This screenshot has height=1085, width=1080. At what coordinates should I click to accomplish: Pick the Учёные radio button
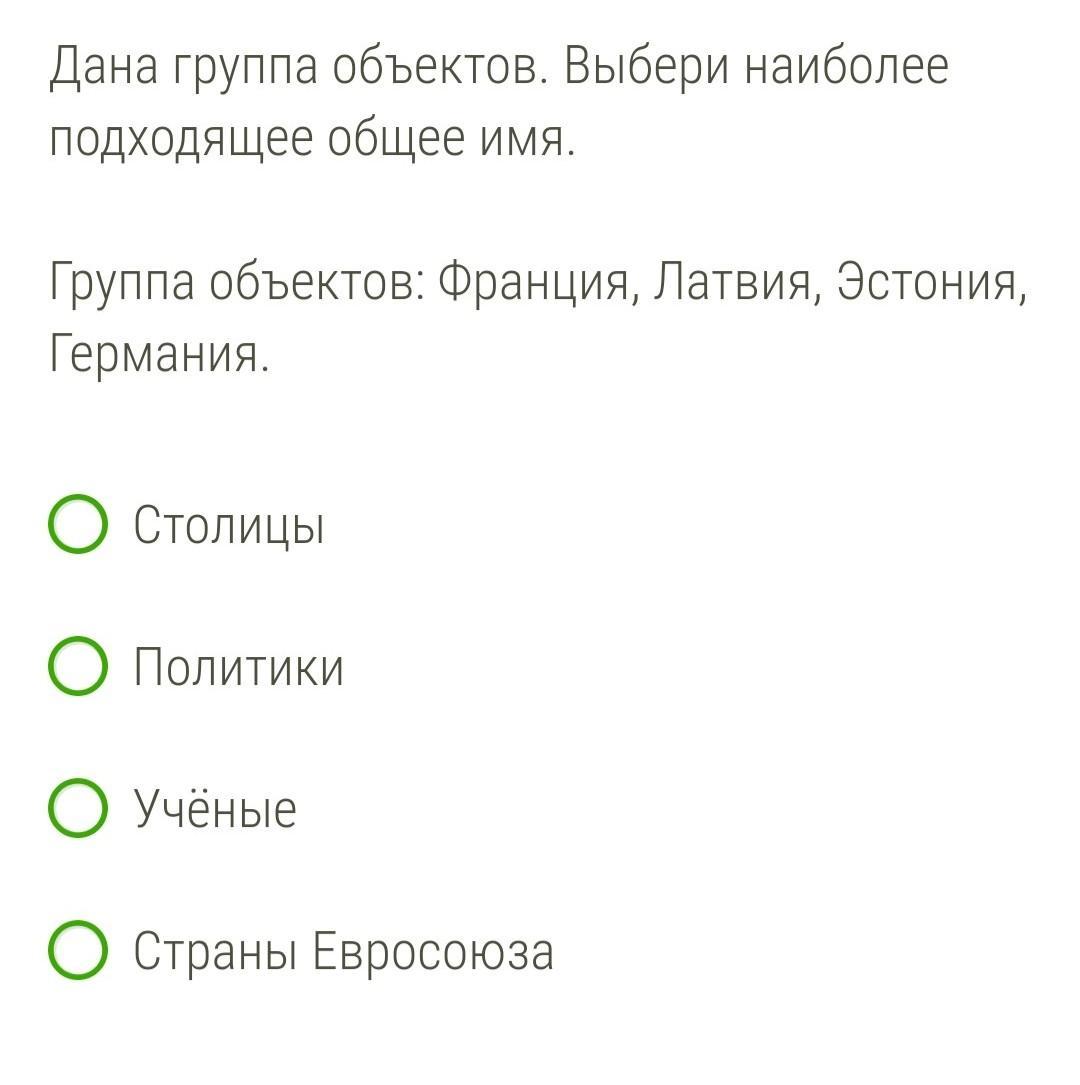[x=77, y=809]
